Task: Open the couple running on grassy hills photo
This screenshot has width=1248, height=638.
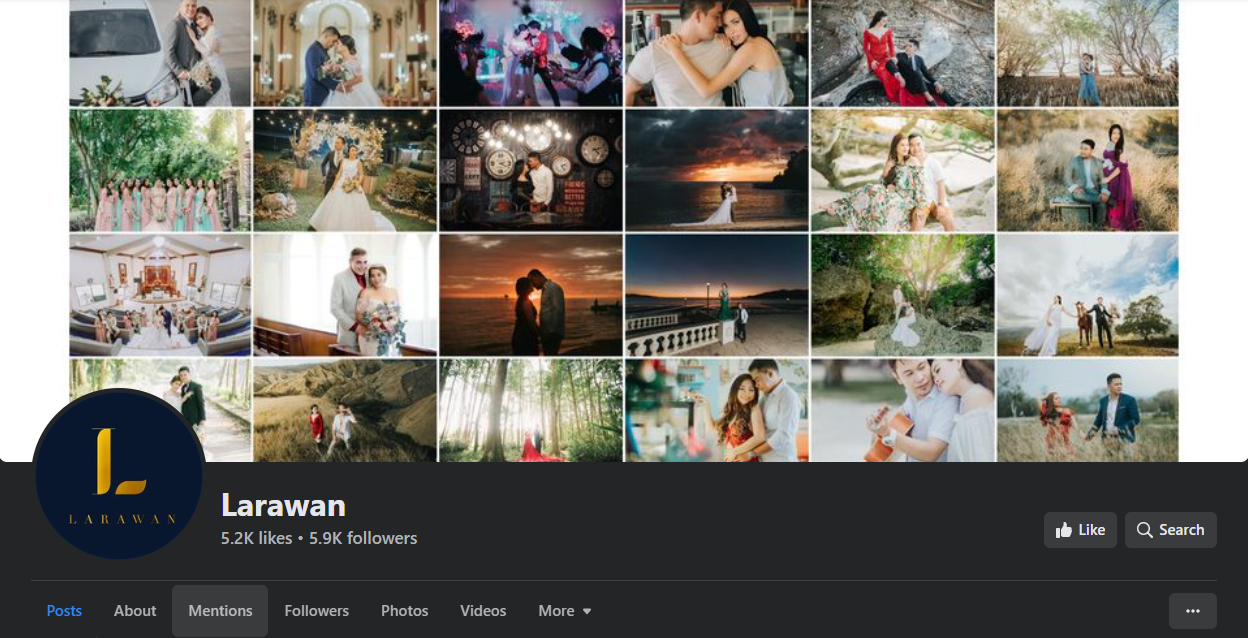Action: point(345,411)
